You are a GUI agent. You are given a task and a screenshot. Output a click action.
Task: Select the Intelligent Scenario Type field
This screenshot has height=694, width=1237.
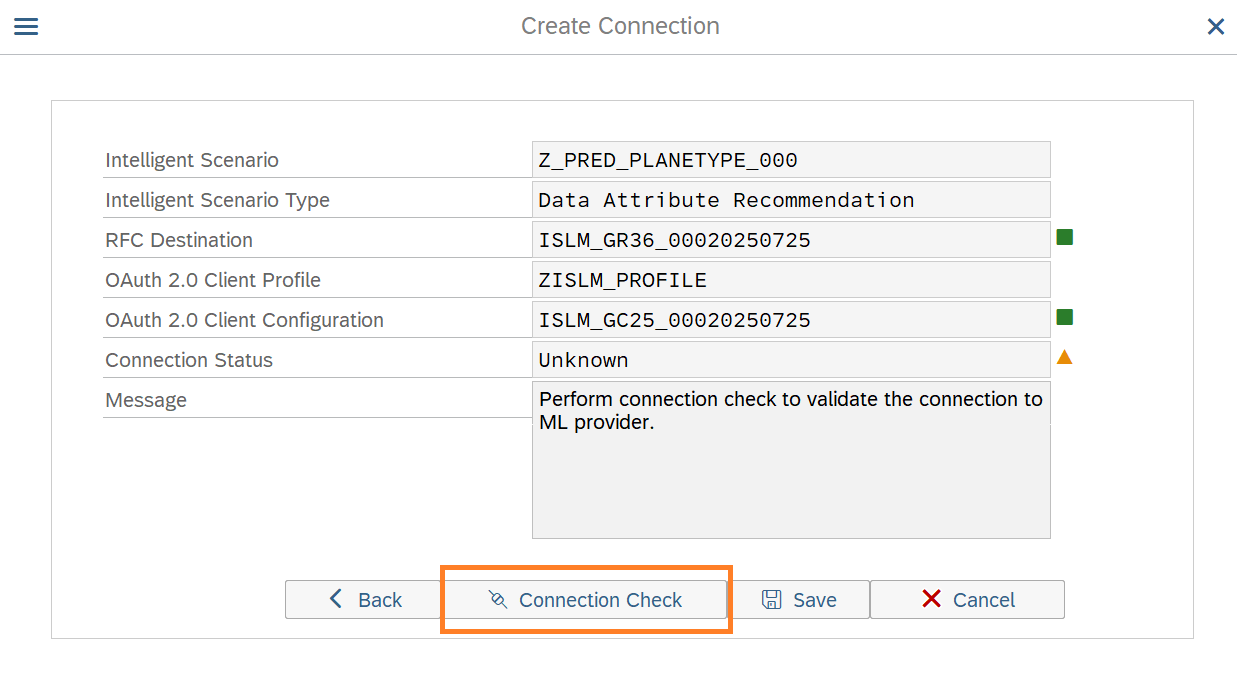[790, 200]
